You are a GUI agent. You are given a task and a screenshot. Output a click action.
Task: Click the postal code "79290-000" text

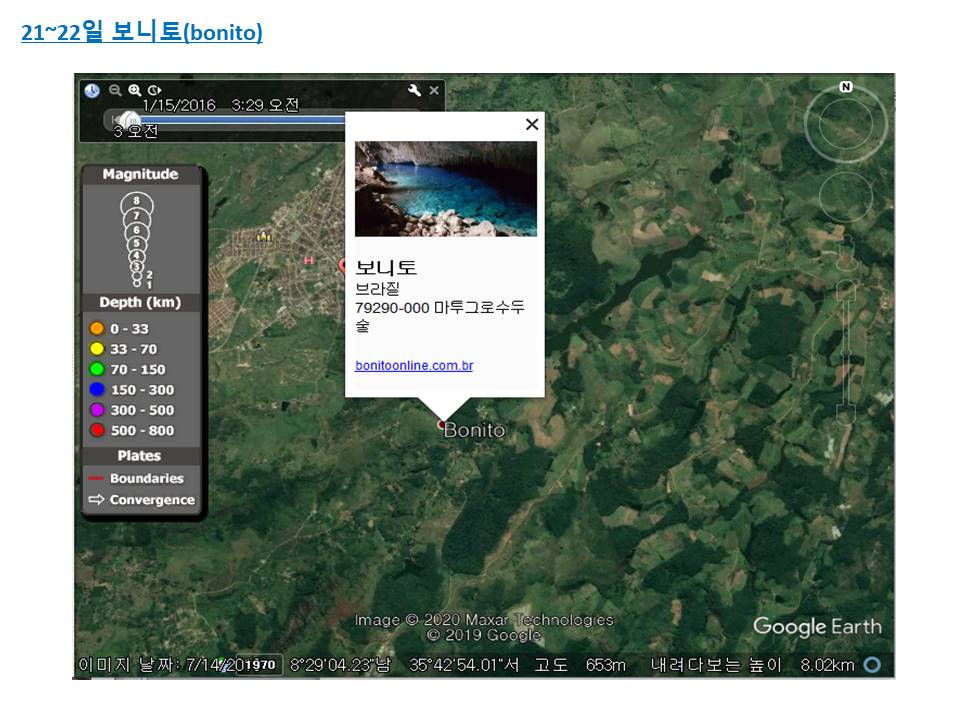point(392,307)
